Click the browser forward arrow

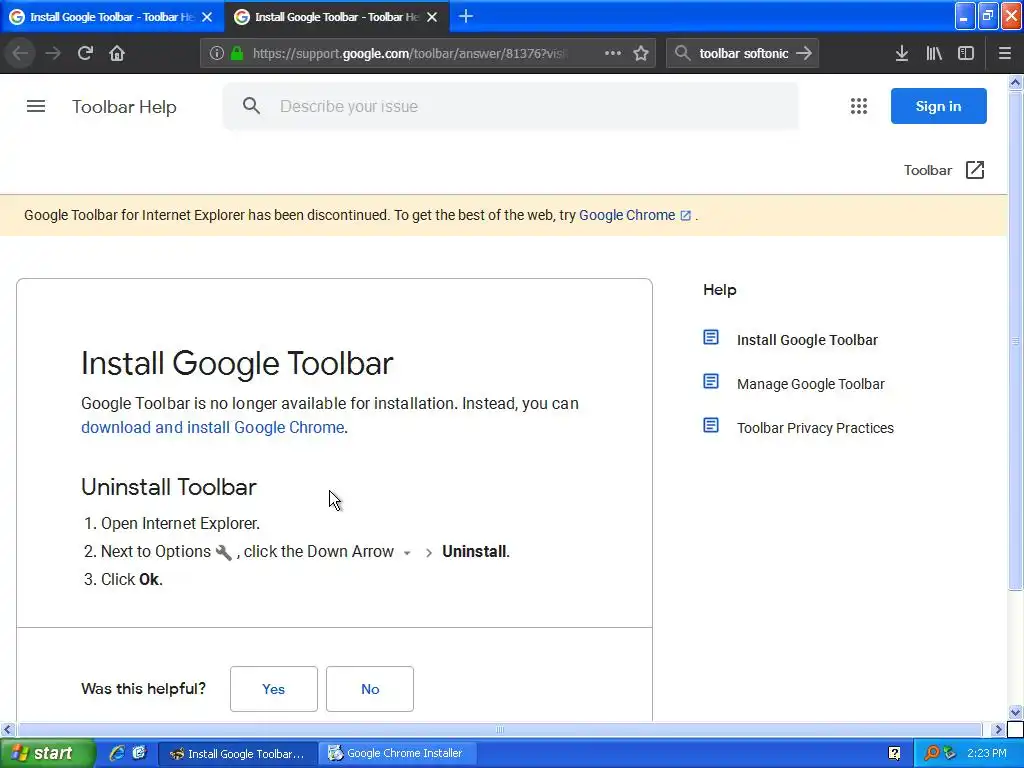[x=53, y=53]
